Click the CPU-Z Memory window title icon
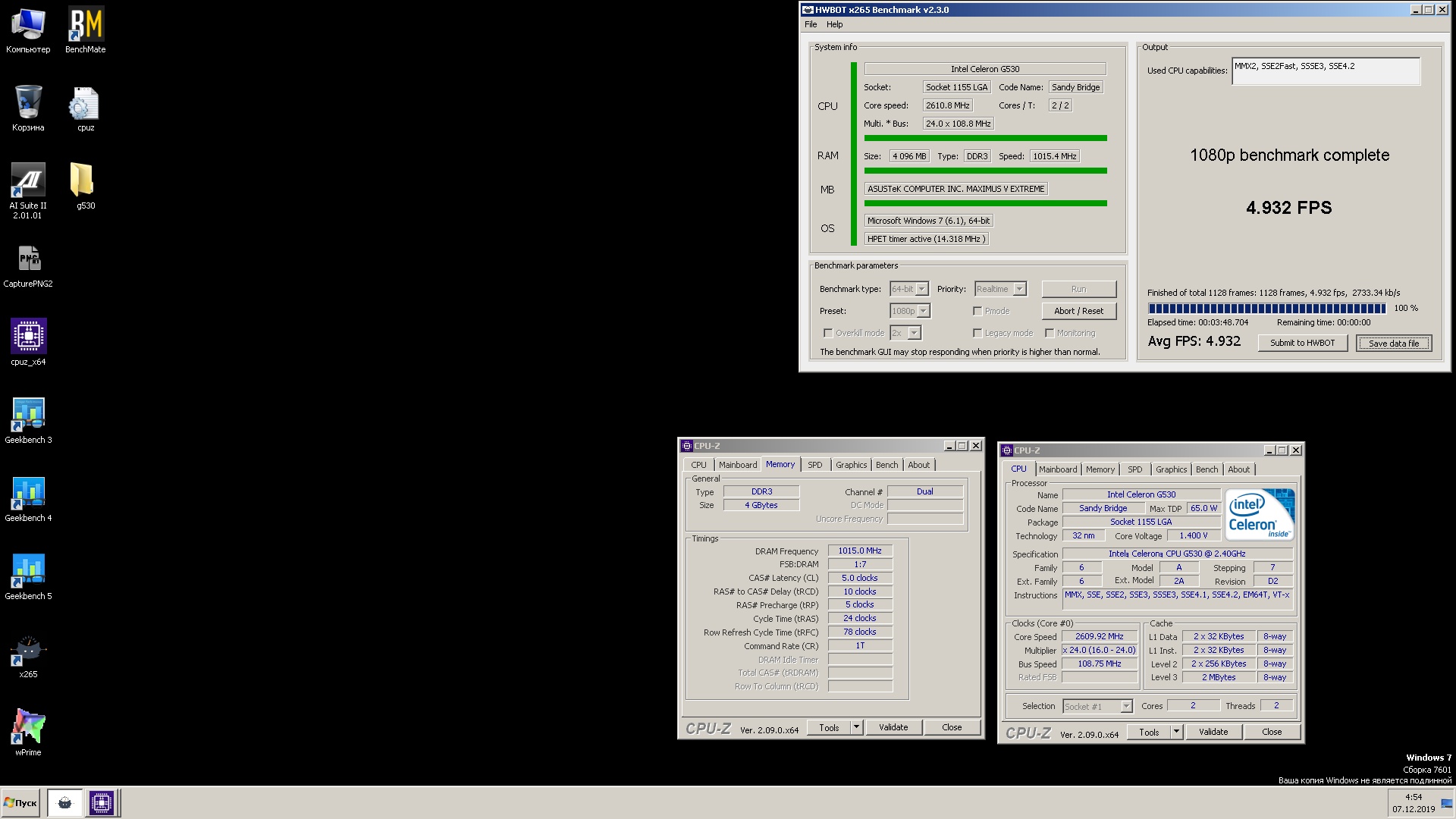 tap(687, 446)
